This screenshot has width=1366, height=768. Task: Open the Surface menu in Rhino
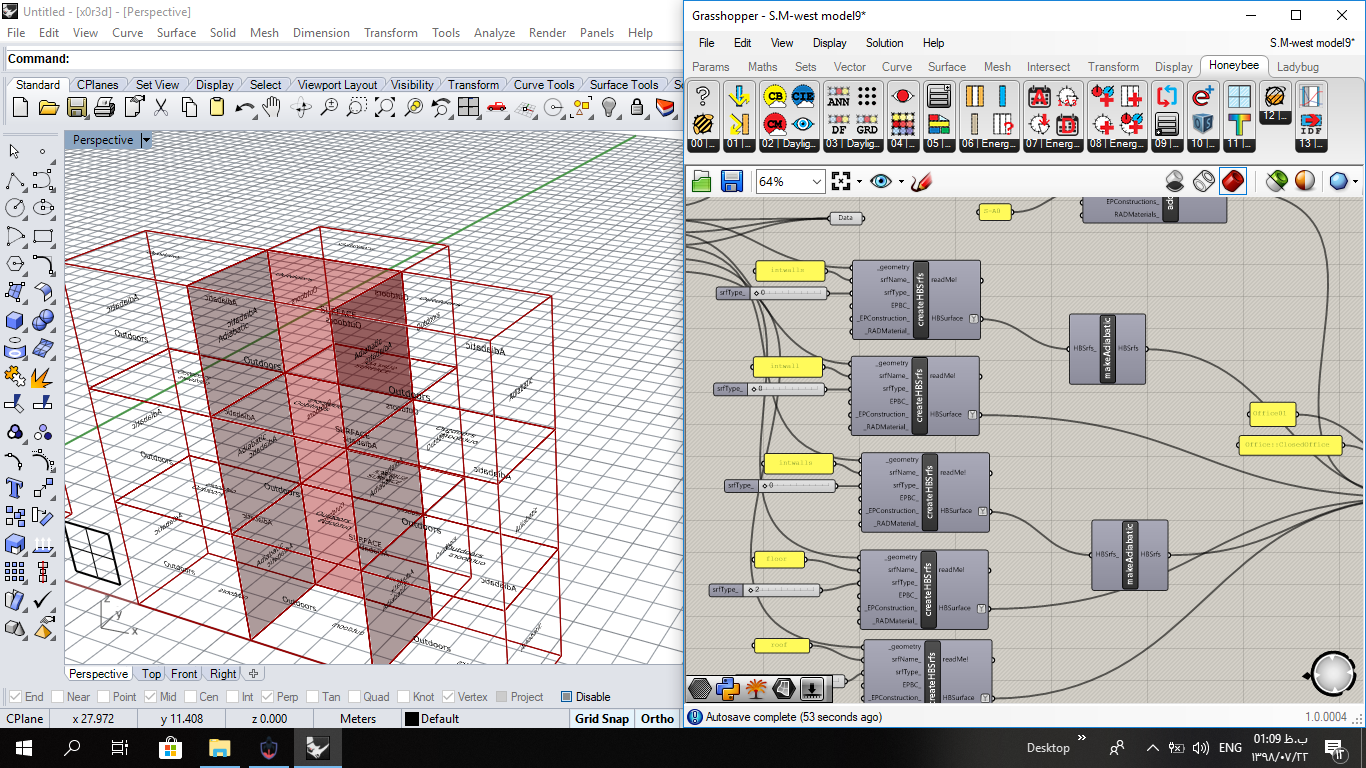[x=176, y=33]
